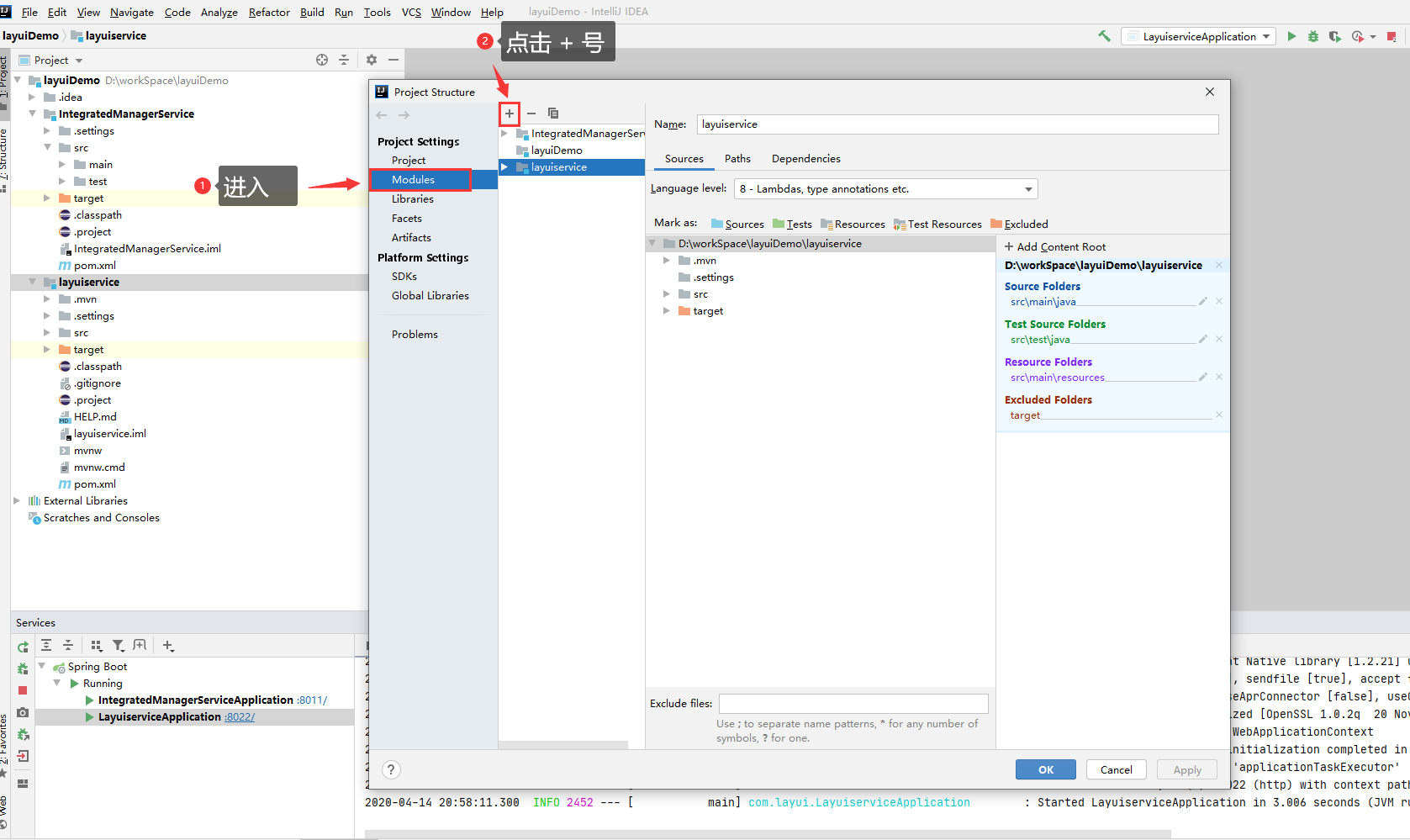
Task: Open the Language level dropdown
Action: point(886,189)
